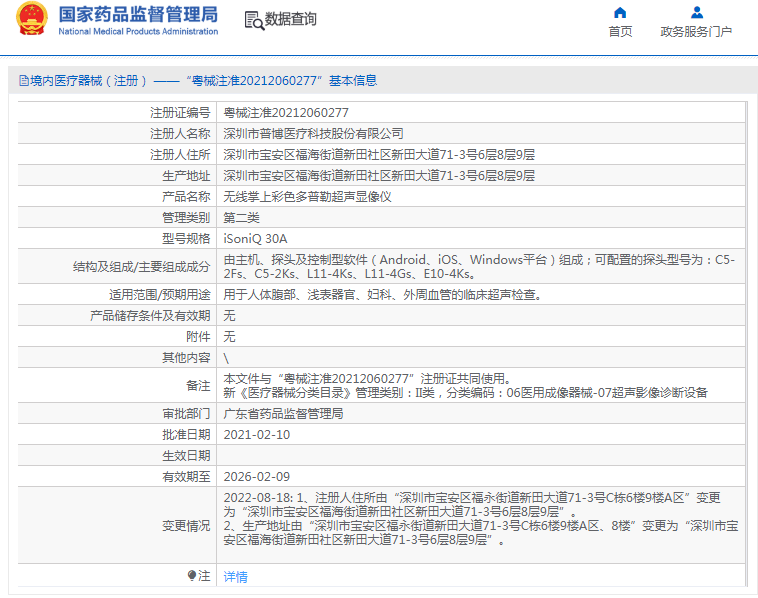Image resolution: width=758 pixels, height=598 pixels.
Task: Click the 适用范围/预期用途 row label
Action: (160, 294)
